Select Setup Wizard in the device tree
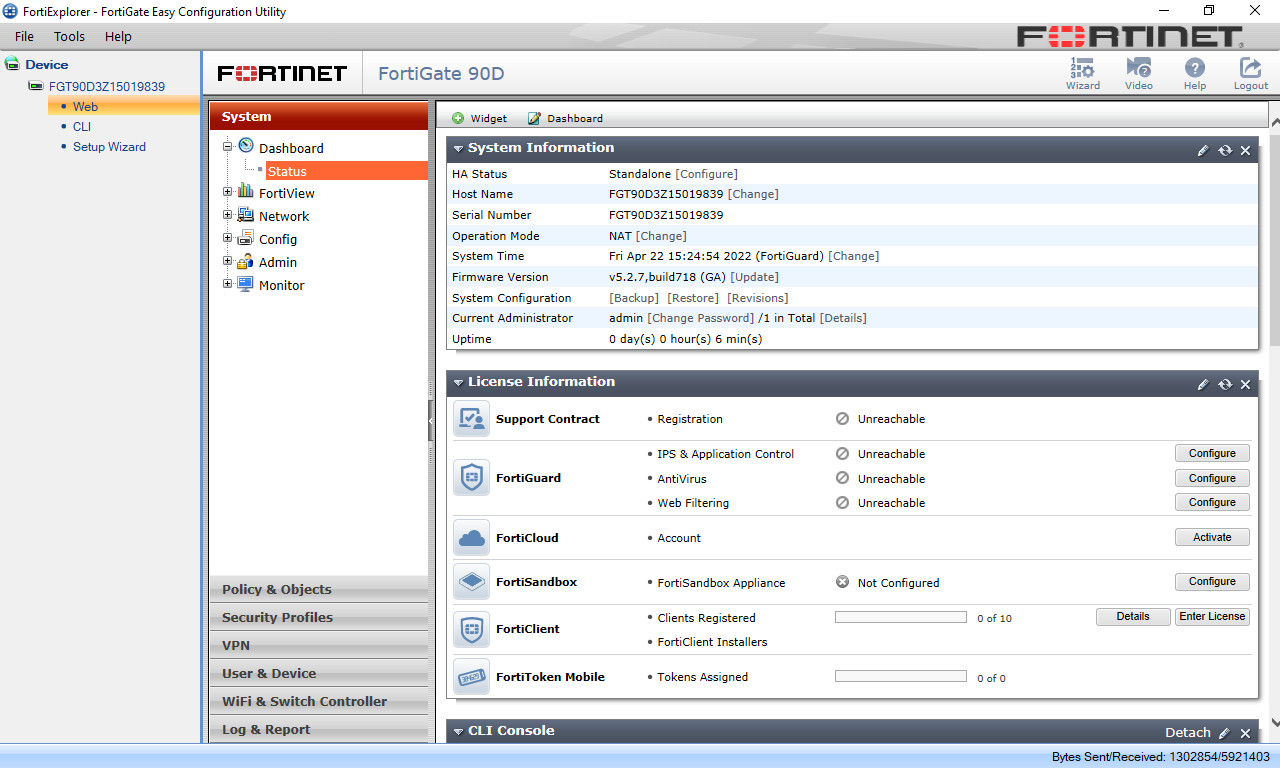This screenshot has height=768, width=1280. pos(109,146)
